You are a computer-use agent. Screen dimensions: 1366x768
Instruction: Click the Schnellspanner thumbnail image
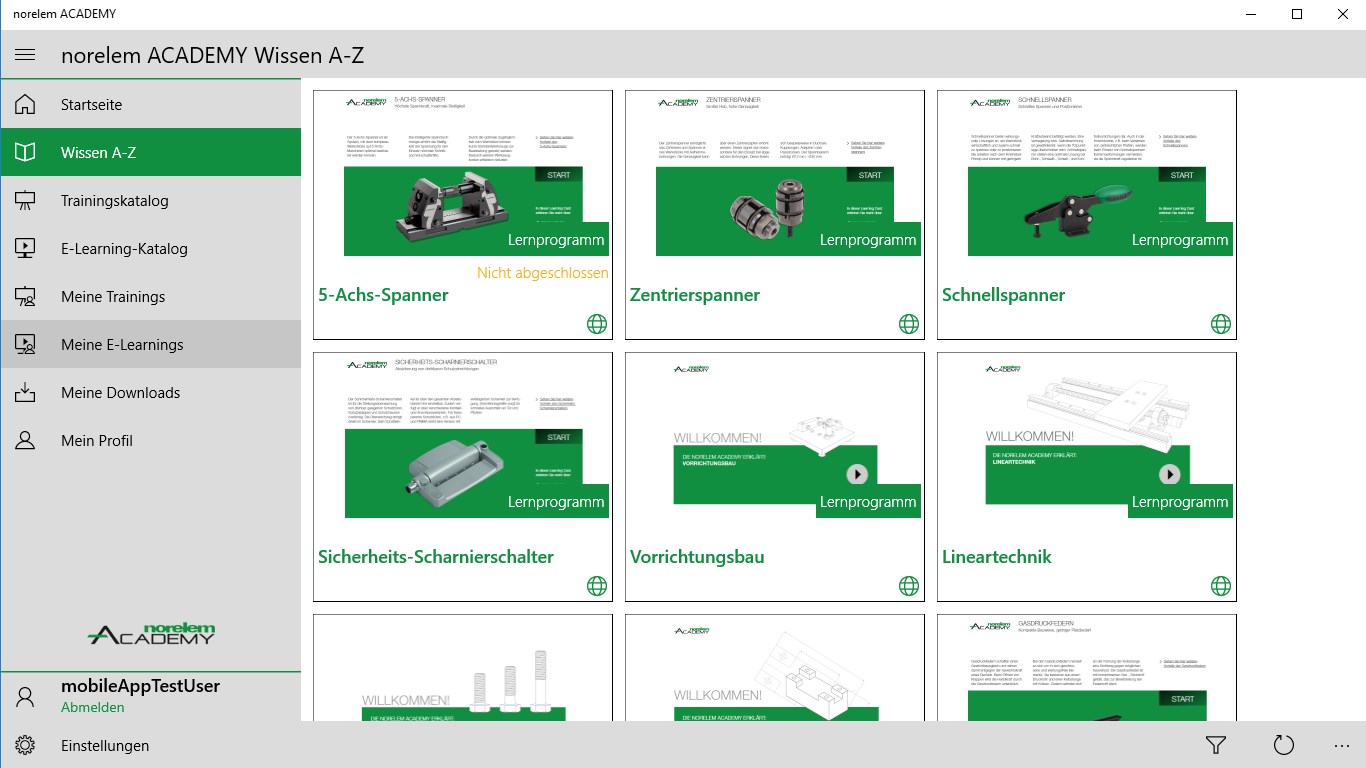tap(1087, 175)
